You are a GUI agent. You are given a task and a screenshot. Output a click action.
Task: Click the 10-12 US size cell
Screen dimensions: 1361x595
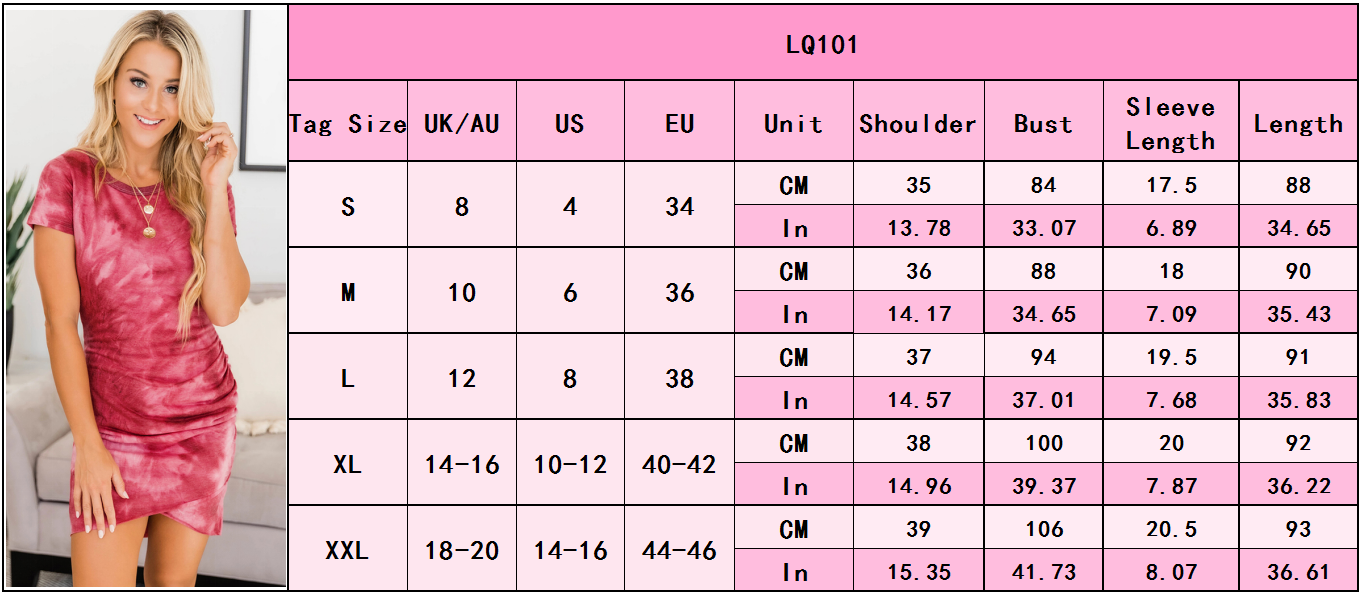pos(570,464)
